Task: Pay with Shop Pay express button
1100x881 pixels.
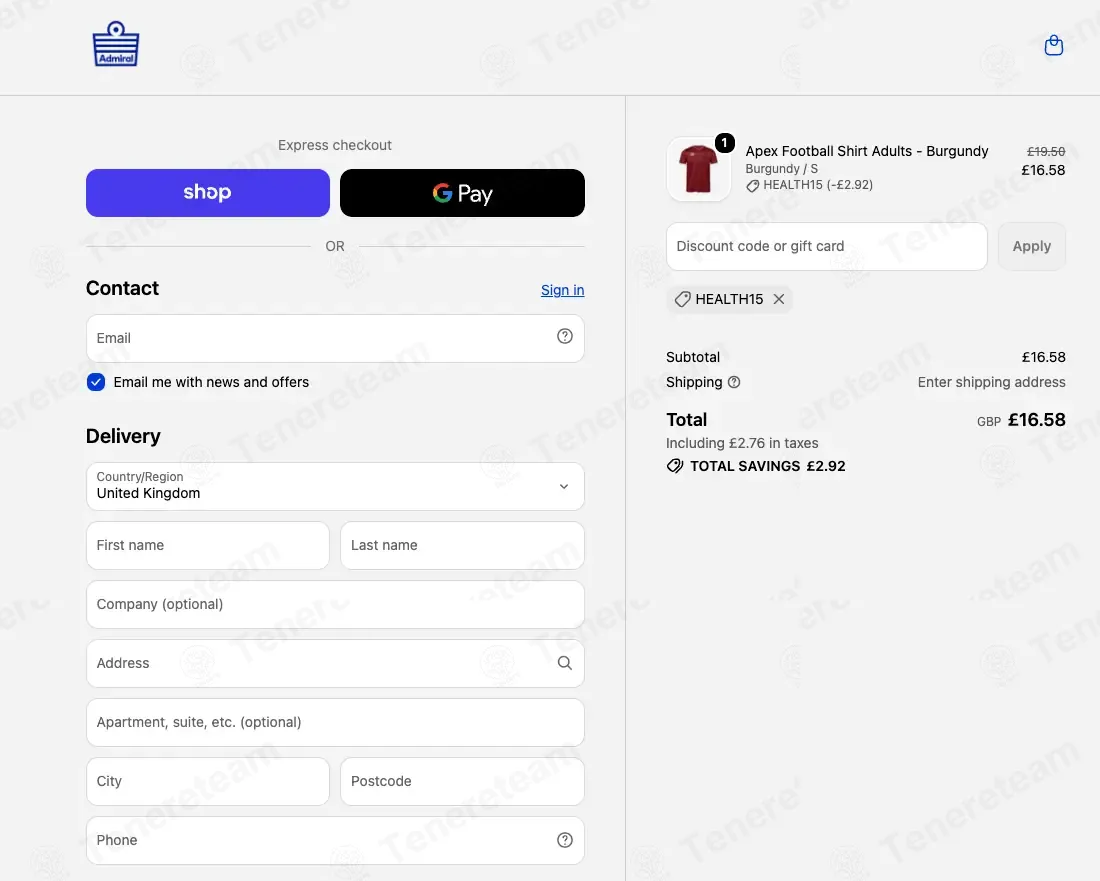Action: click(x=208, y=193)
